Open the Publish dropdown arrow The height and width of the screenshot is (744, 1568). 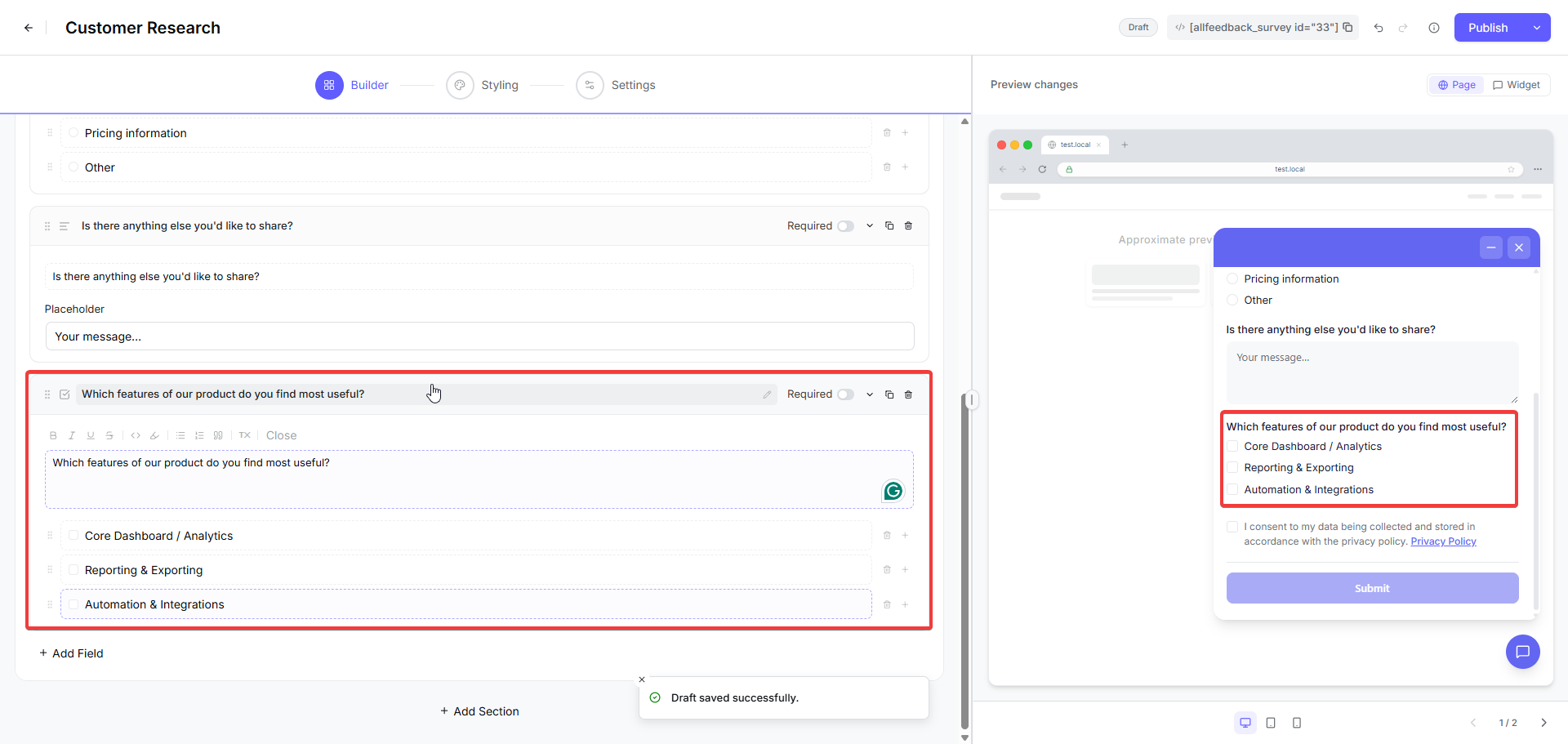pos(1536,28)
